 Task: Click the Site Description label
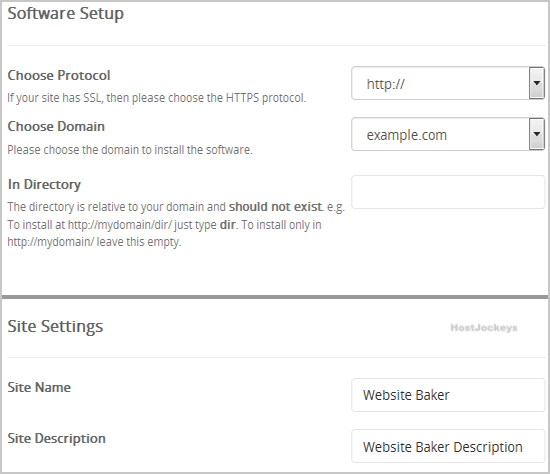point(56,439)
